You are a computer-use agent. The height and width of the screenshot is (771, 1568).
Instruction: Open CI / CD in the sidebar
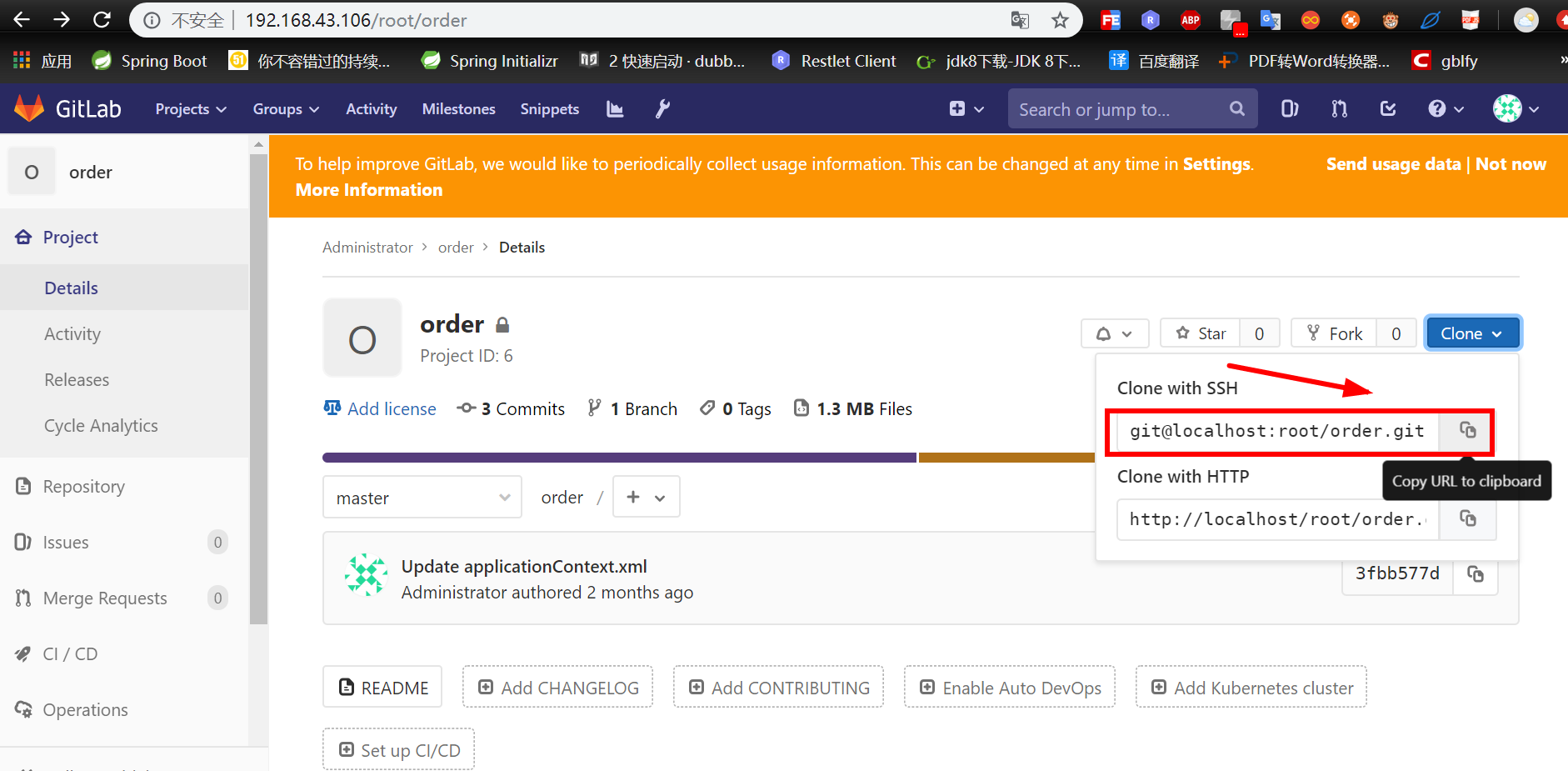coord(125,653)
